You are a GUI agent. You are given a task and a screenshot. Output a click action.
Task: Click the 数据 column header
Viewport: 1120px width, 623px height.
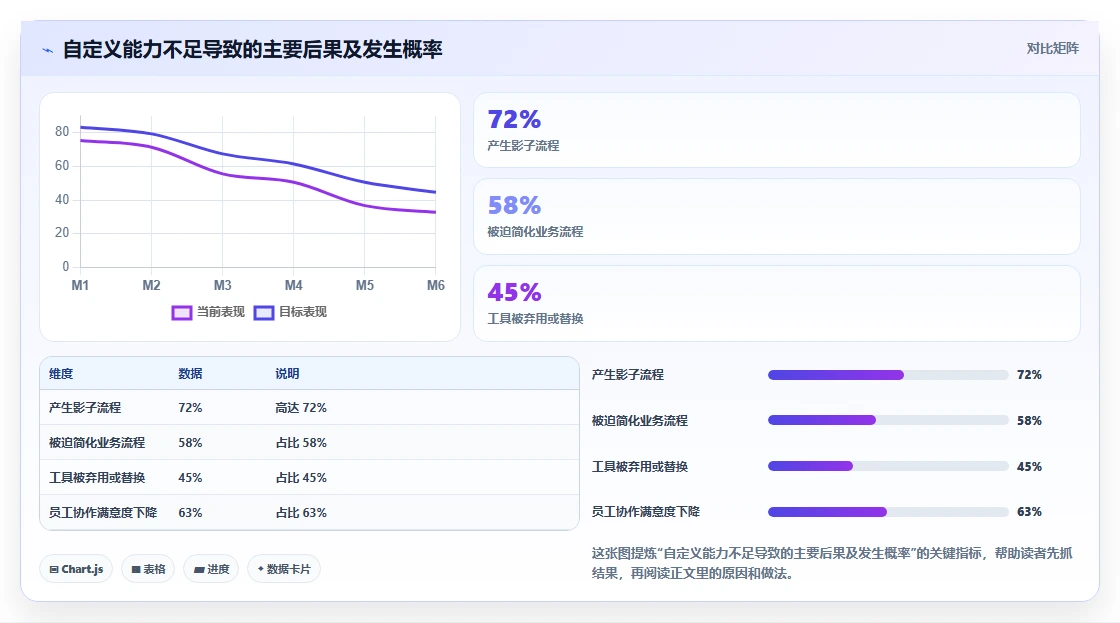[x=190, y=374]
